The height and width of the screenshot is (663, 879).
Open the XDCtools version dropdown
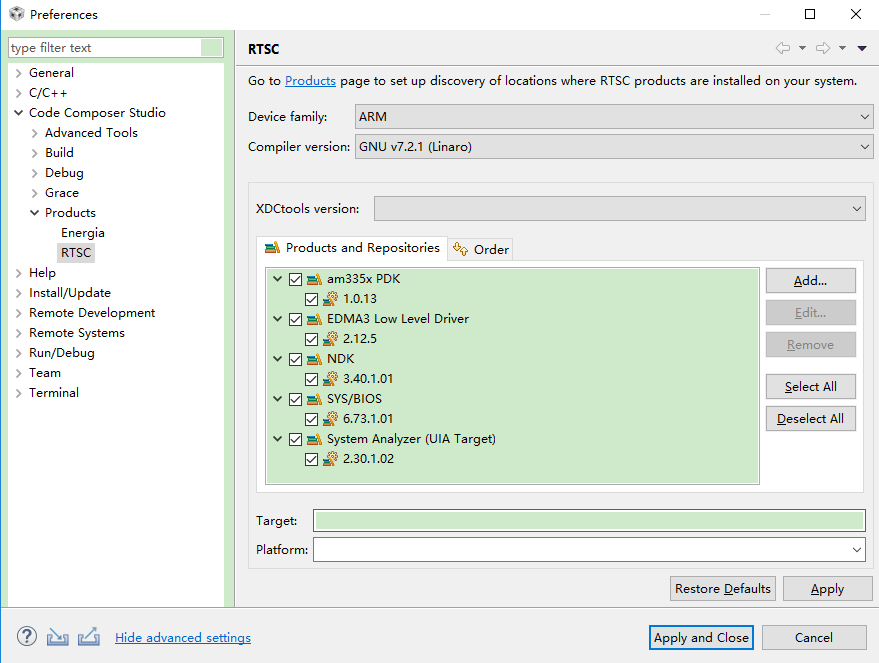pos(619,208)
